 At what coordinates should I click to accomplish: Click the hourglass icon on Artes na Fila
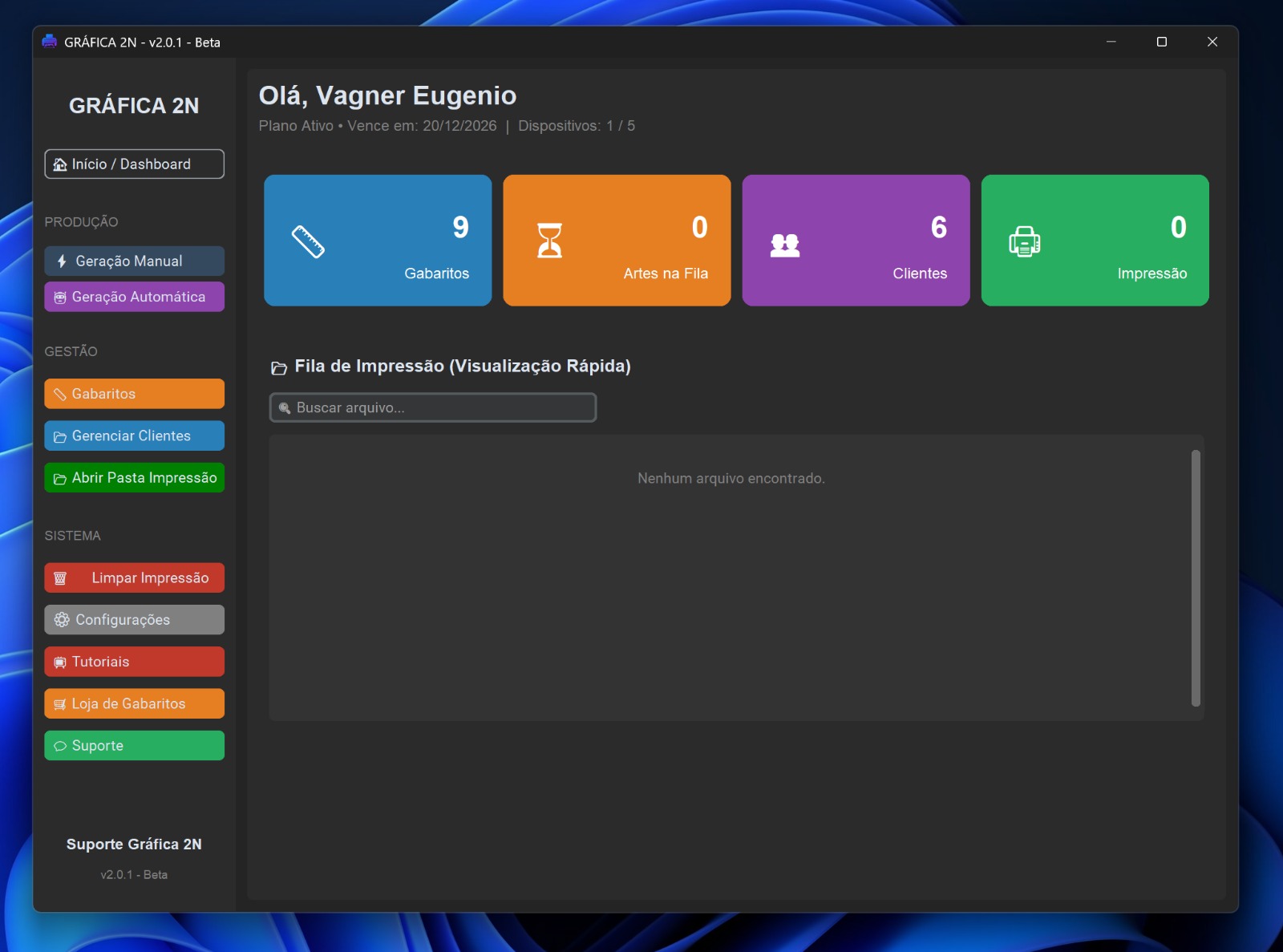[549, 241]
